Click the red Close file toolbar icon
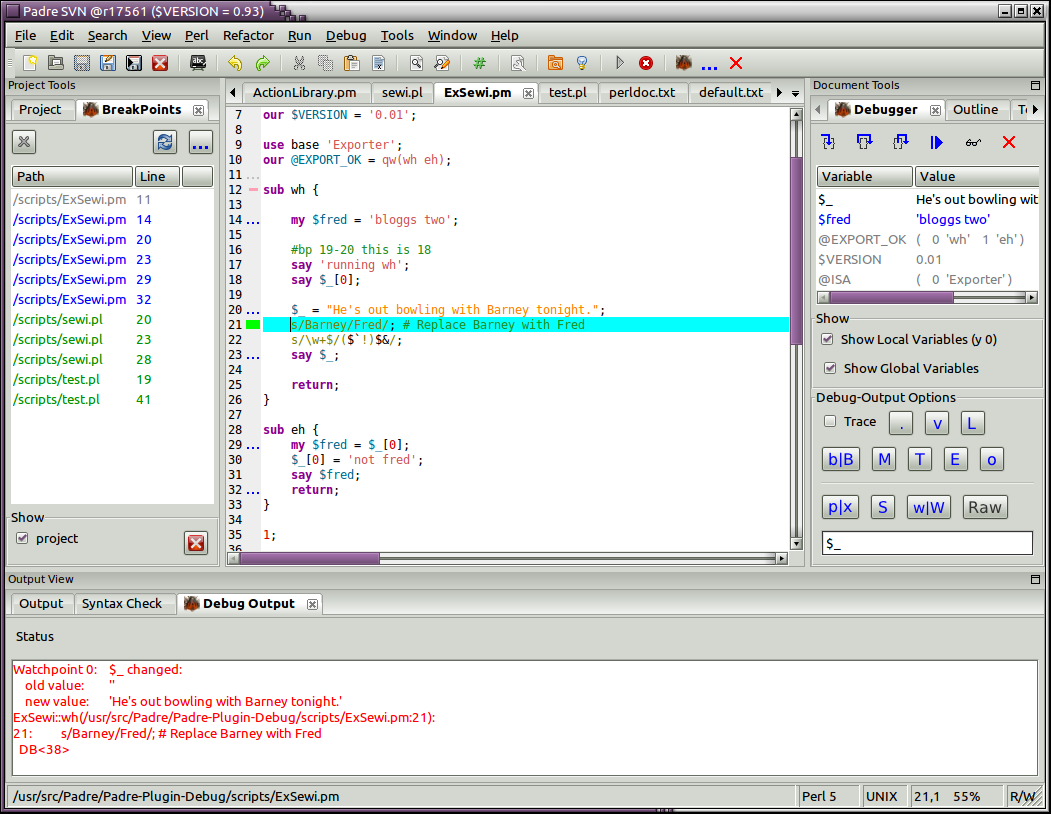This screenshot has width=1051, height=814. point(160,63)
